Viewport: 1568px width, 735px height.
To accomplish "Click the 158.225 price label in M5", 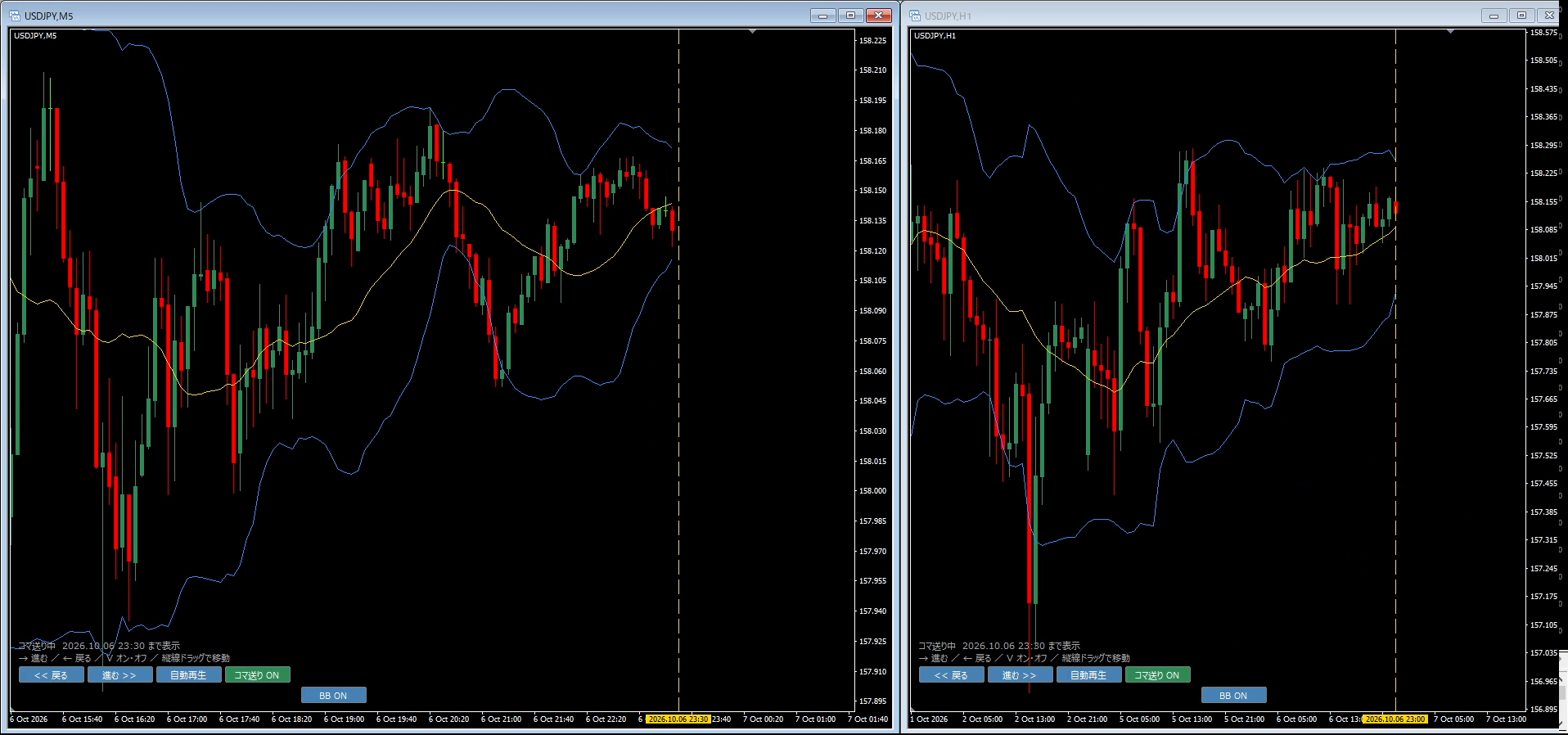I will (872, 41).
